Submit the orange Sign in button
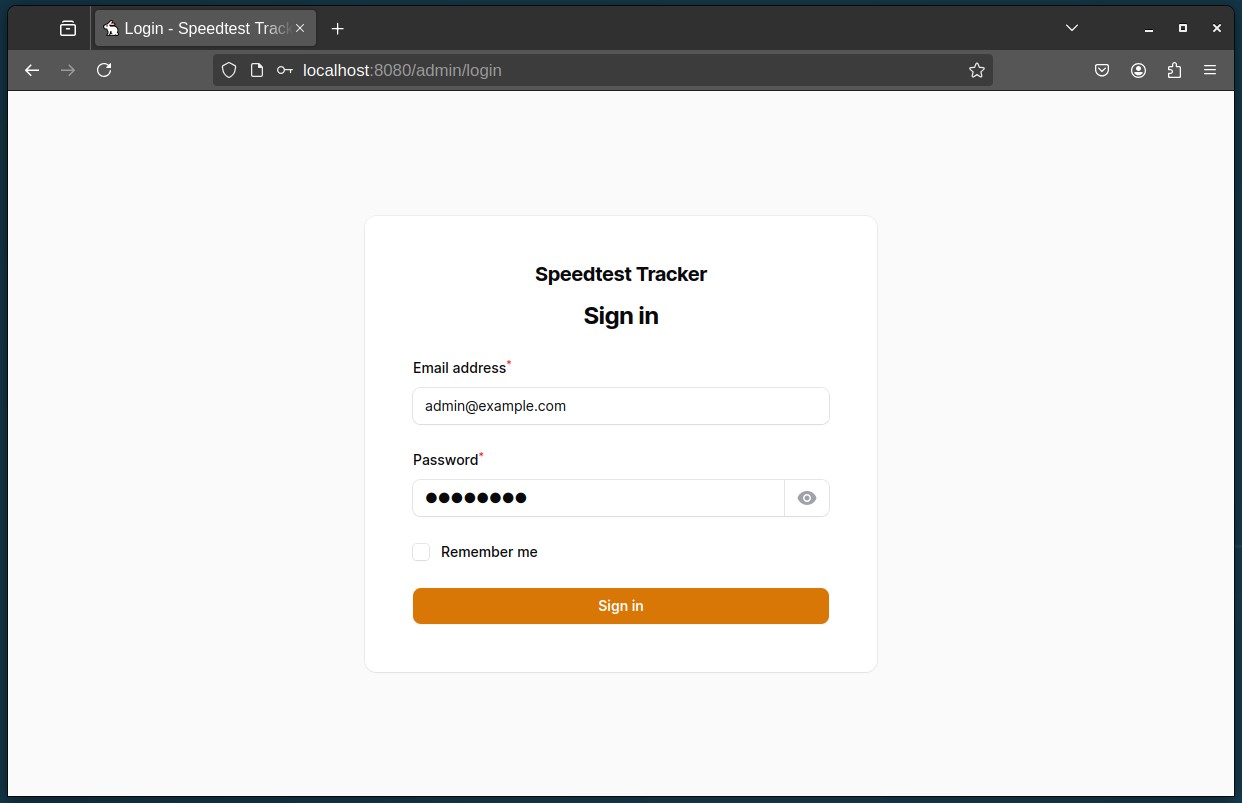The height and width of the screenshot is (803, 1242). 621,606
